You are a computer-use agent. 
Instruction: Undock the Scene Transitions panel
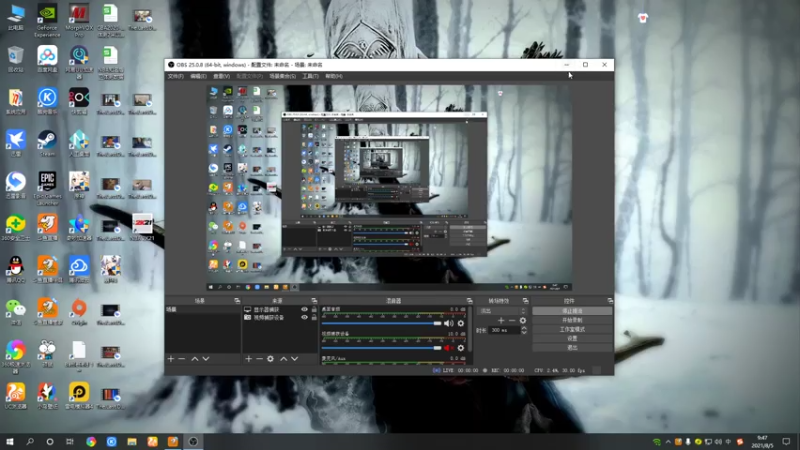coord(526,301)
